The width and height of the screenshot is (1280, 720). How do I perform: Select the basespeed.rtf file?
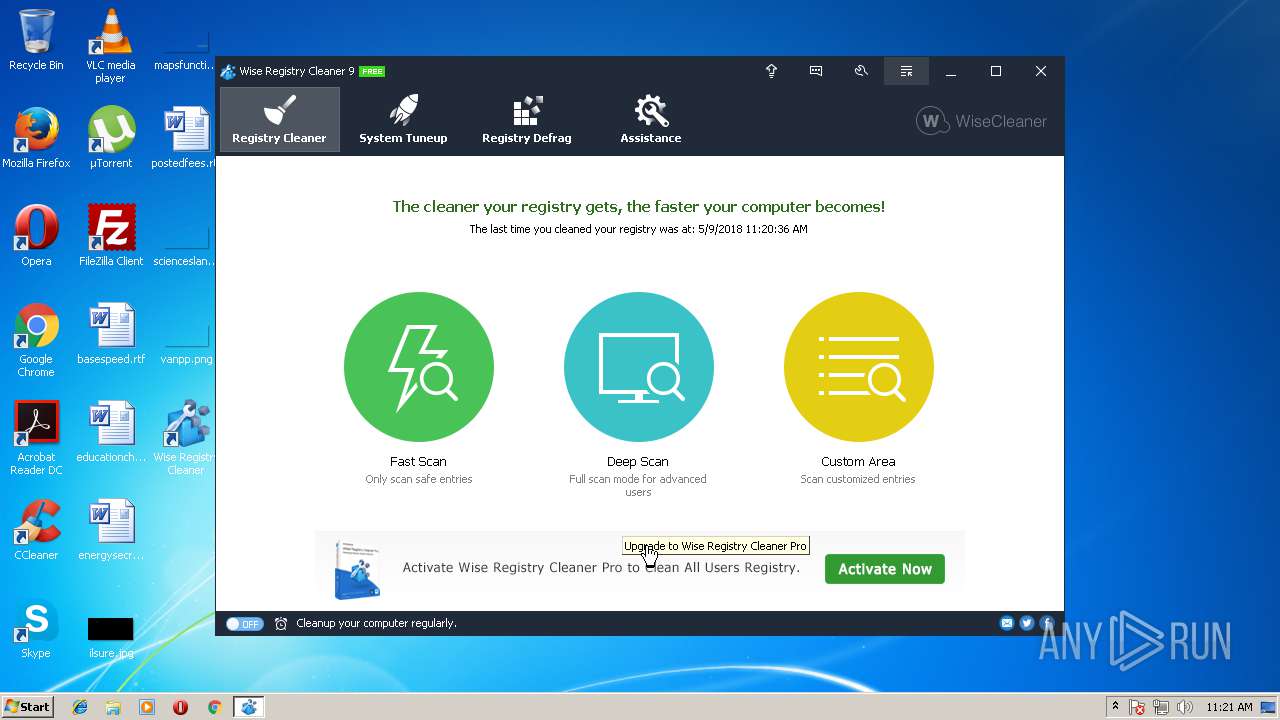111,333
